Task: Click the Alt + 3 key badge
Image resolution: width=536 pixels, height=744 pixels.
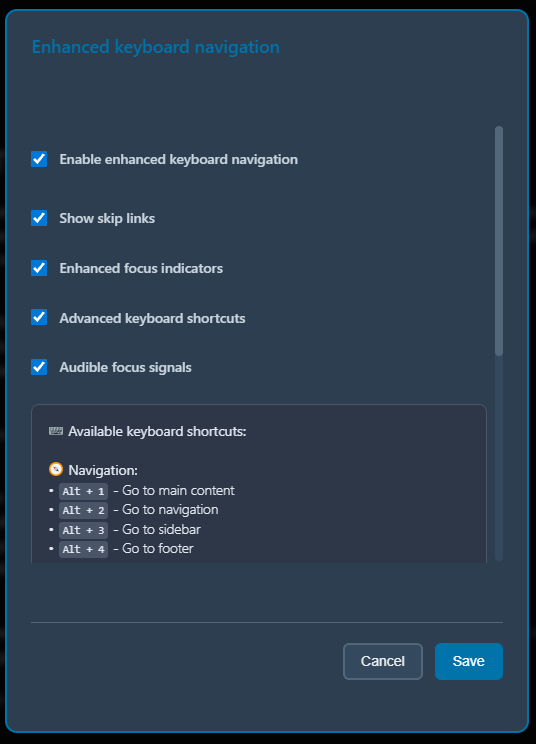Action: tap(83, 530)
